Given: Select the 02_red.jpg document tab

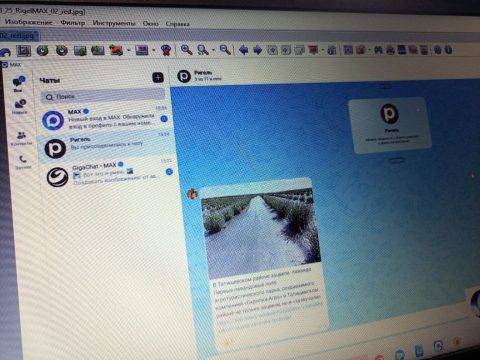Looking at the screenshot, I should click(18, 35).
